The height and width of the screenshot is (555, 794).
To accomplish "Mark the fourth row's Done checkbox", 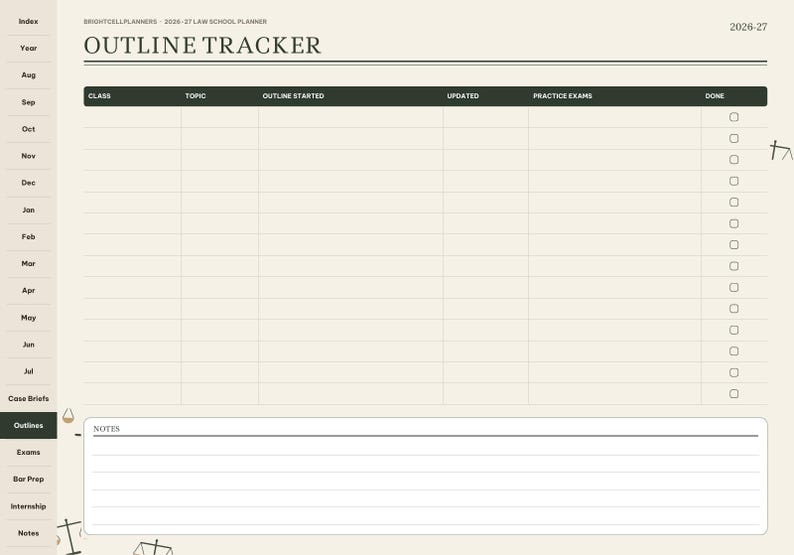I will click(x=734, y=181).
